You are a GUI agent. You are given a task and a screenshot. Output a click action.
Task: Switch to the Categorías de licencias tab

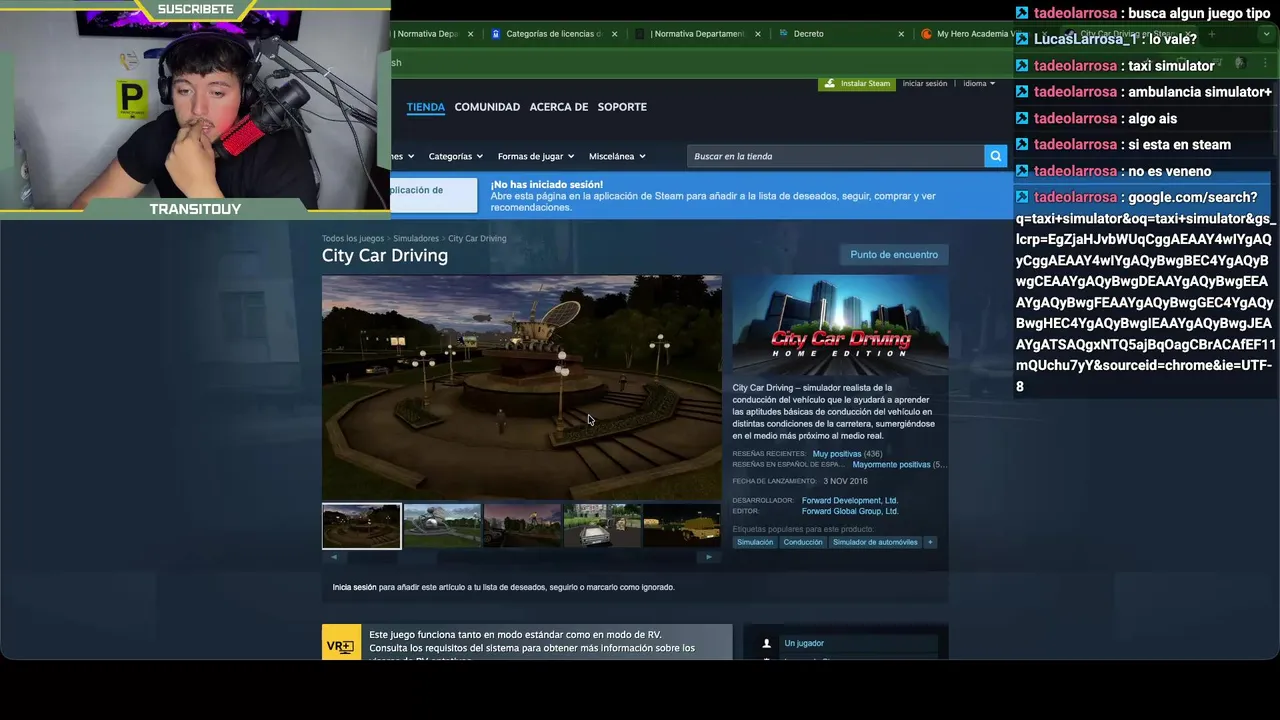554,34
